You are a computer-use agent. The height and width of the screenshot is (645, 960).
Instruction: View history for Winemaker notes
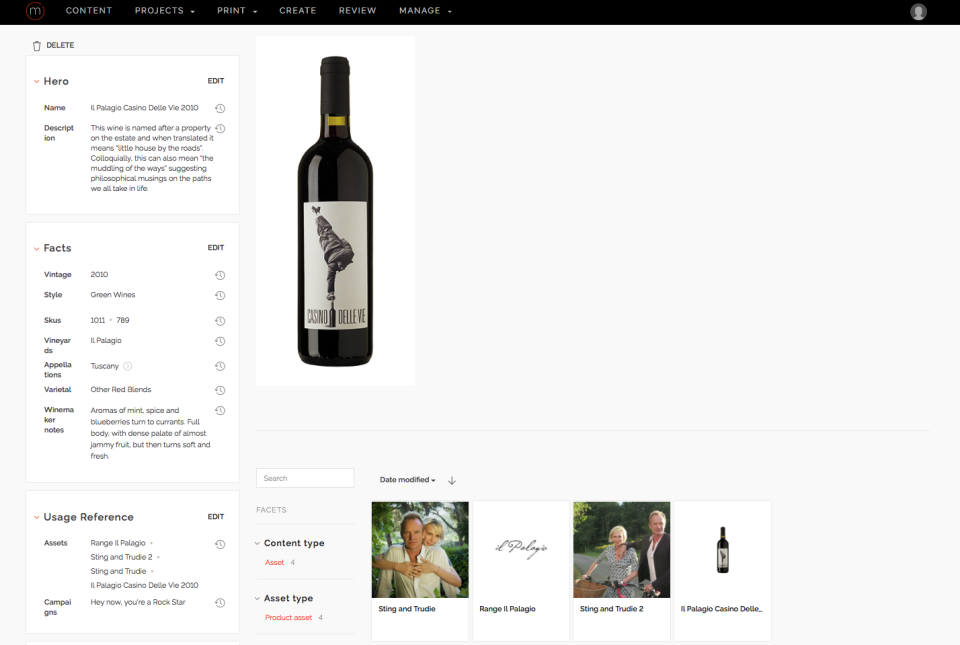click(x=220, y=411)
